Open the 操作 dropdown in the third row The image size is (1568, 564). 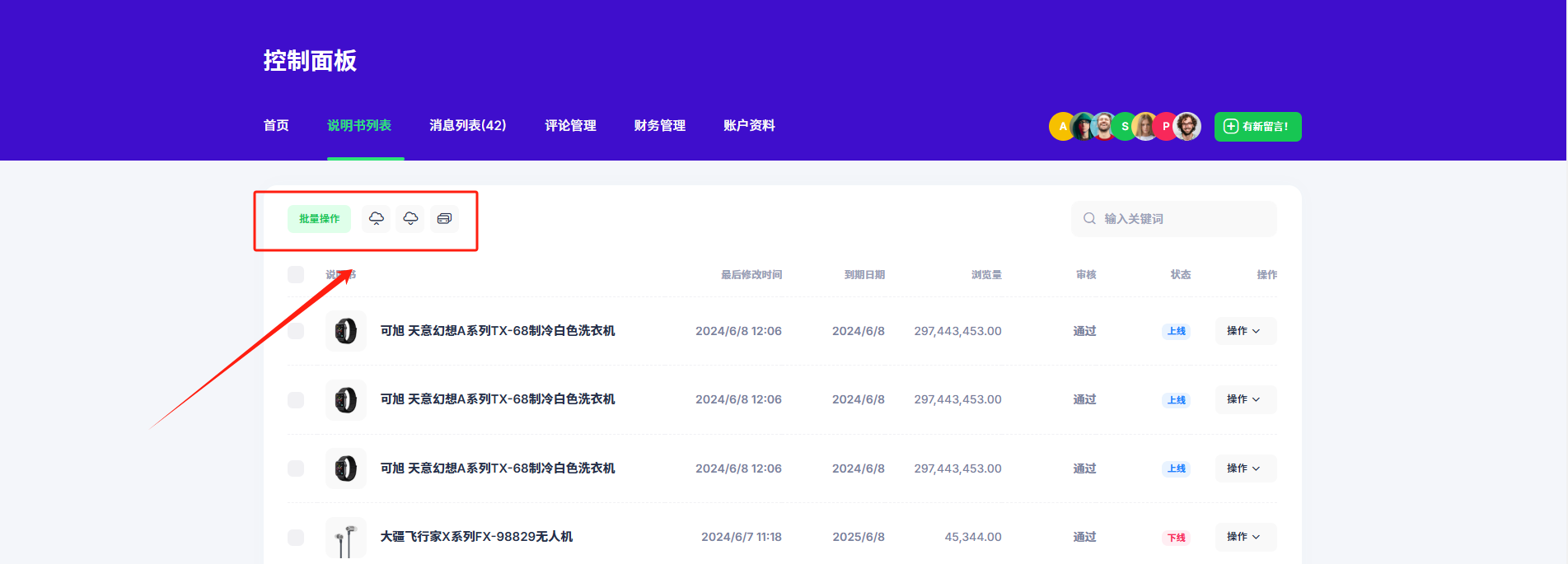(x=1245, y=468)
